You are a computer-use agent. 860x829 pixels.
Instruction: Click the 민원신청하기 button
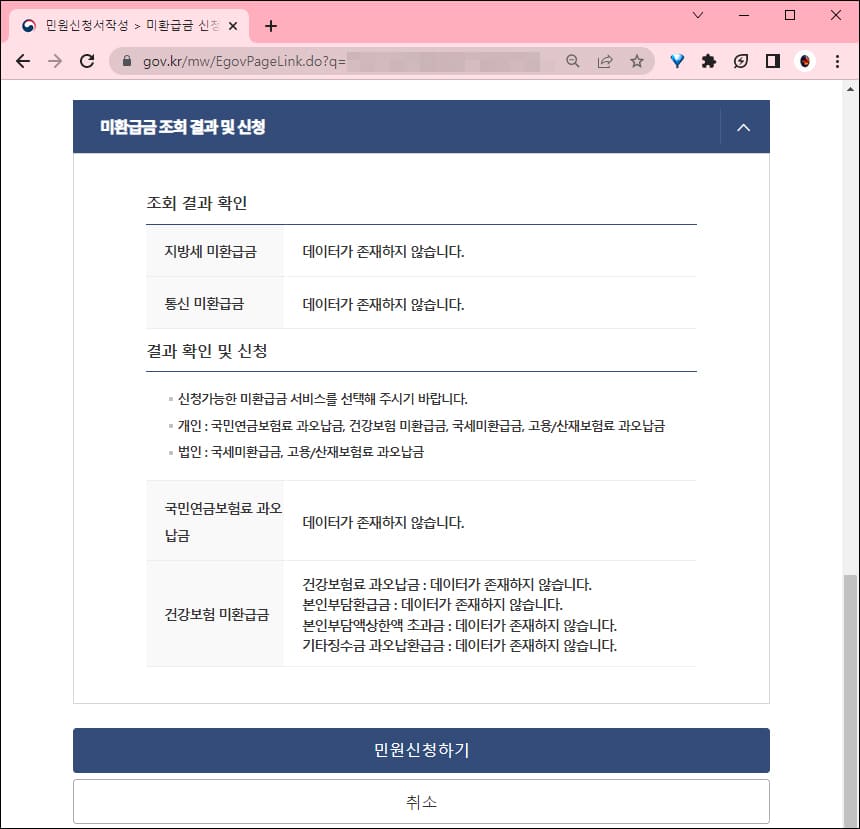420,750
